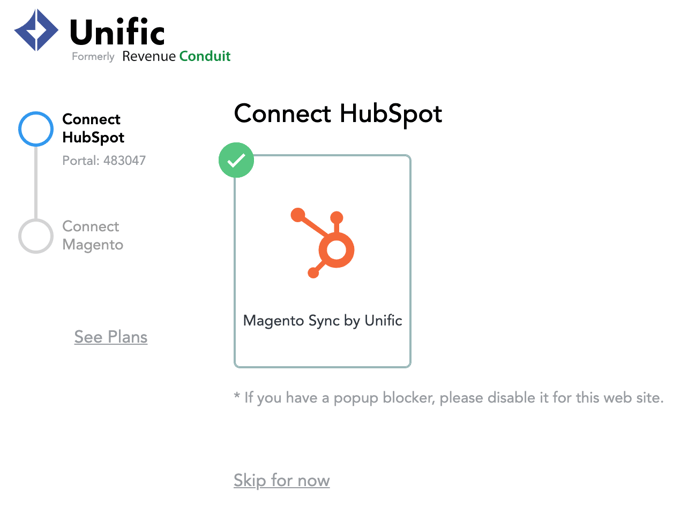Image resolution: width=688 pixels, height=515 pixels.
Task: Click the green checkmark badge on the card
Action: 236,160
